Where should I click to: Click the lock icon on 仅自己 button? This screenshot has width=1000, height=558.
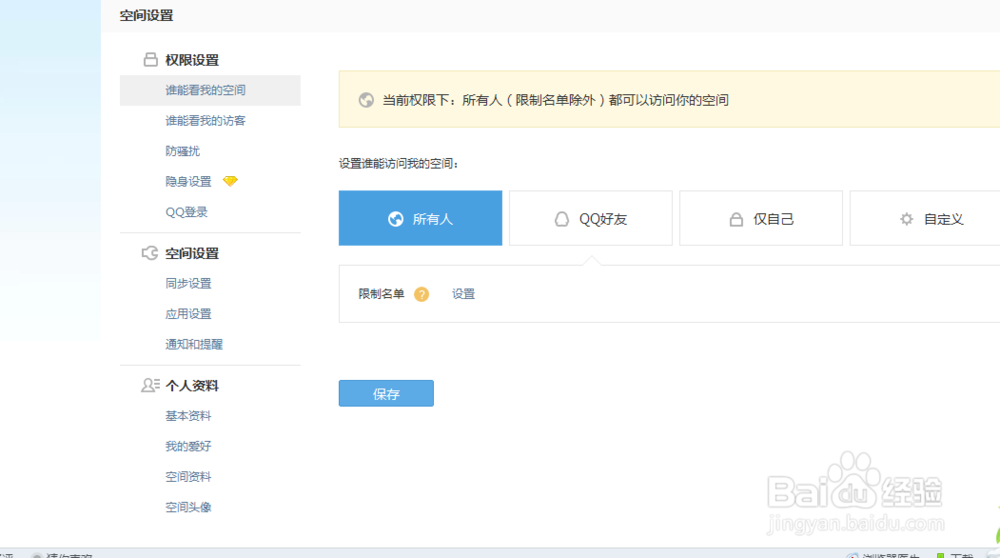pyautogui.click(x=736, y=219)
